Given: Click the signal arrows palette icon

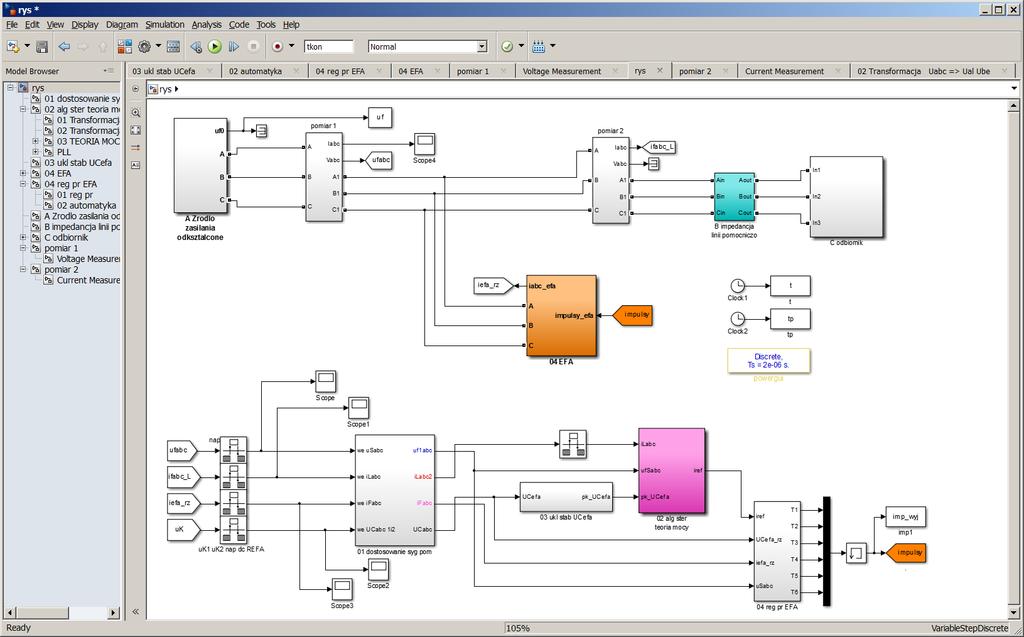Looking at the screenshot, I should click(x=135, y=148).
